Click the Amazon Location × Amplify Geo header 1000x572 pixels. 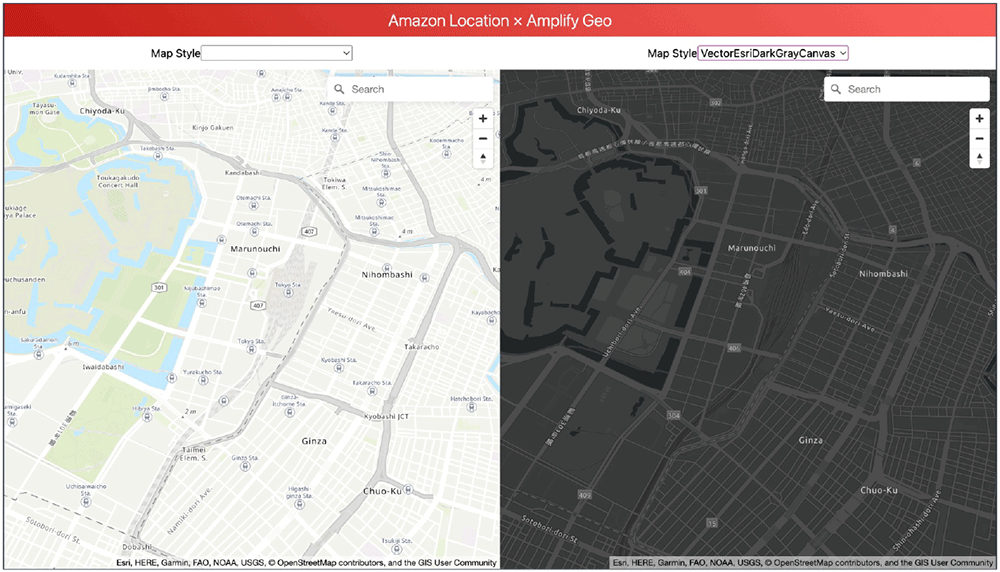500,20
